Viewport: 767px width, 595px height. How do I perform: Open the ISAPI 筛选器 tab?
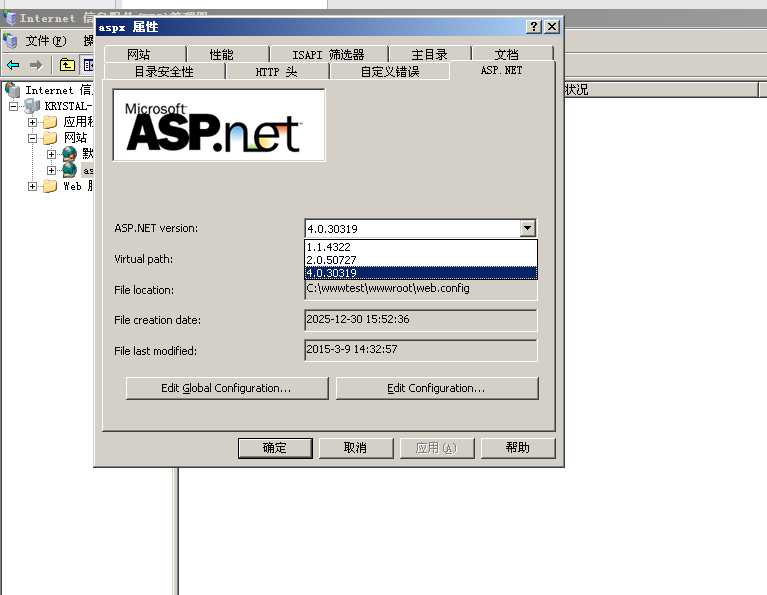(329, 54)
